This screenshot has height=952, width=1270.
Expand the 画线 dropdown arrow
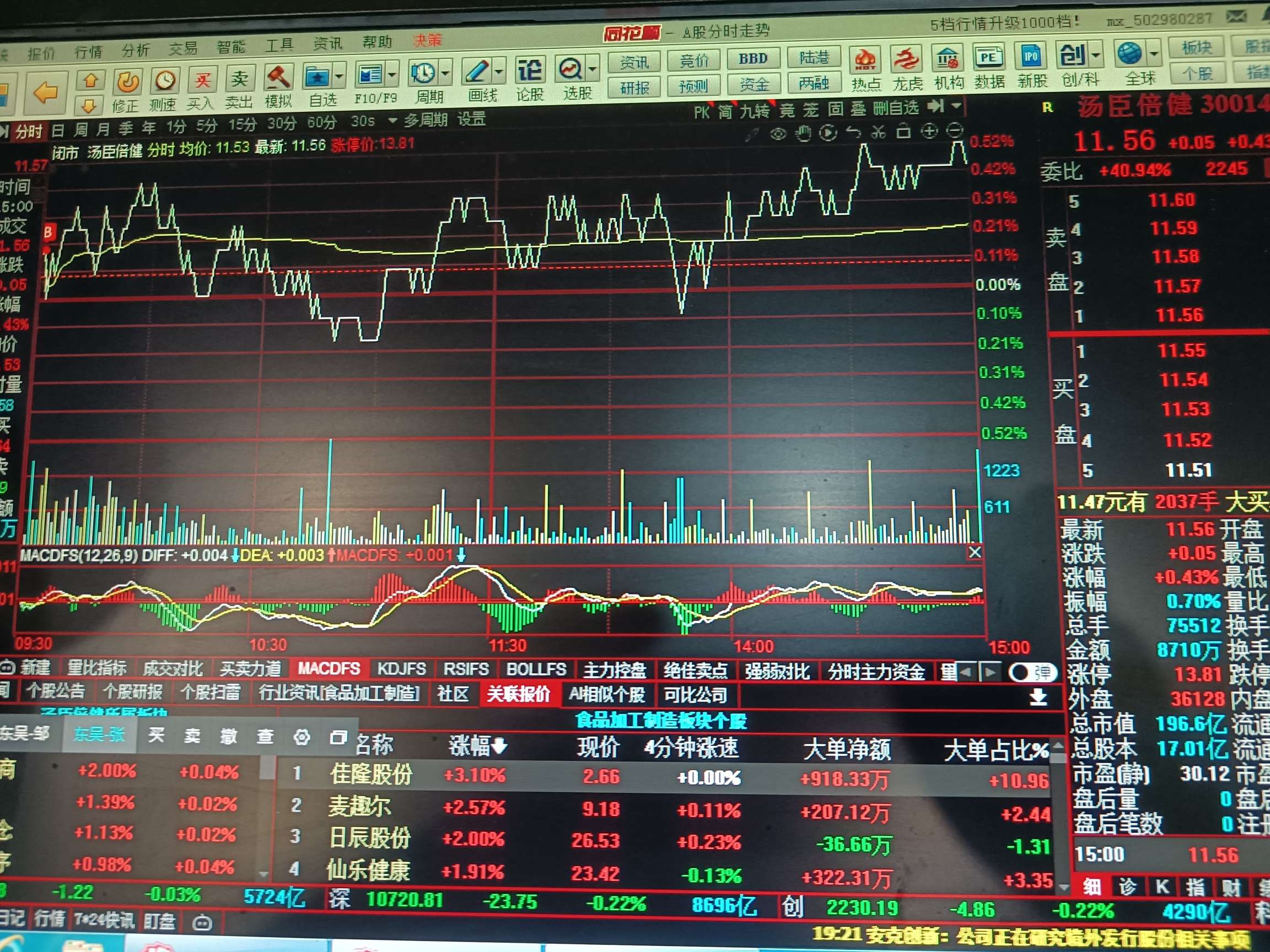click(x=499, y=72)
